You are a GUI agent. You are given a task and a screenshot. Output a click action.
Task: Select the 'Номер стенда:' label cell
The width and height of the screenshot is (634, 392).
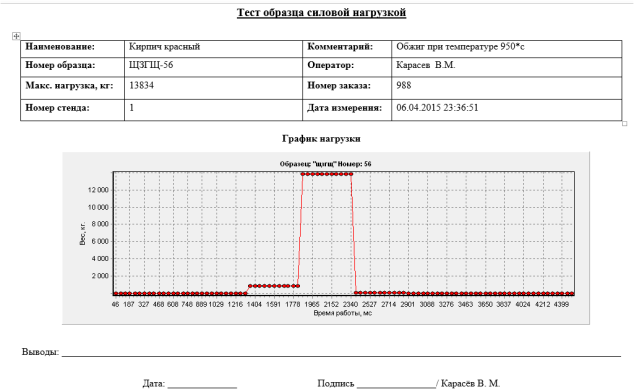pyautogui.click(x=72, y=110)
